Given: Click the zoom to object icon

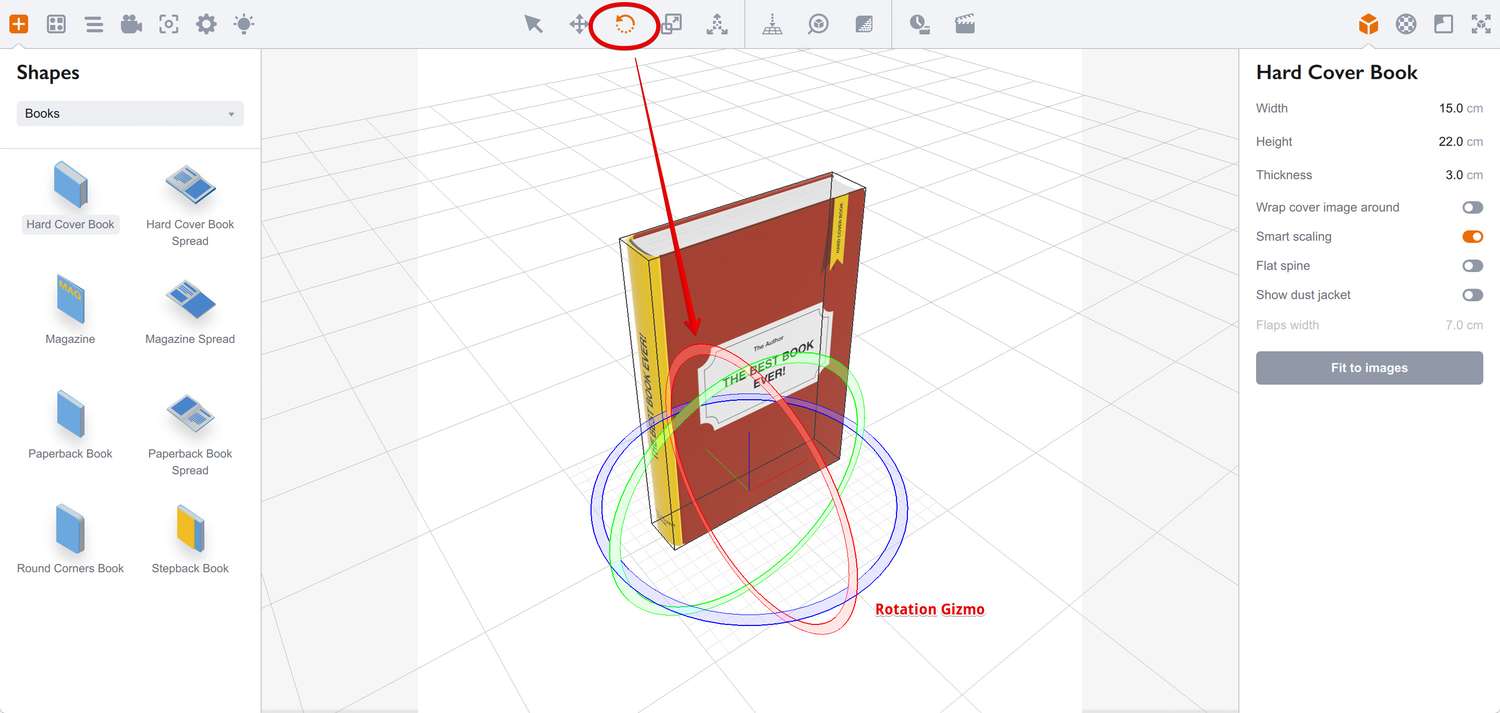Looking at the screenshot, I should click(818, 24).
